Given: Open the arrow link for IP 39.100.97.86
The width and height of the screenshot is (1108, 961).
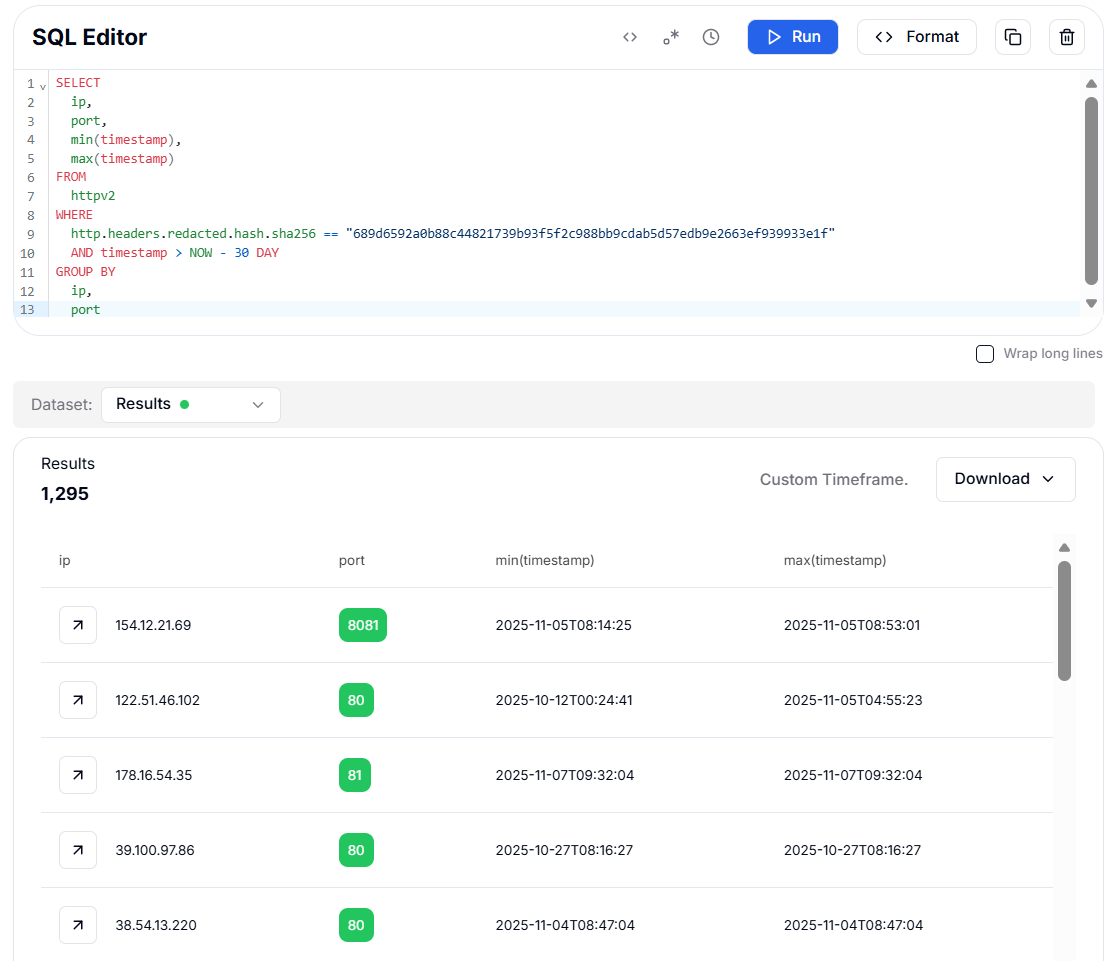Looking at the screenshot, I should (78, 850).
